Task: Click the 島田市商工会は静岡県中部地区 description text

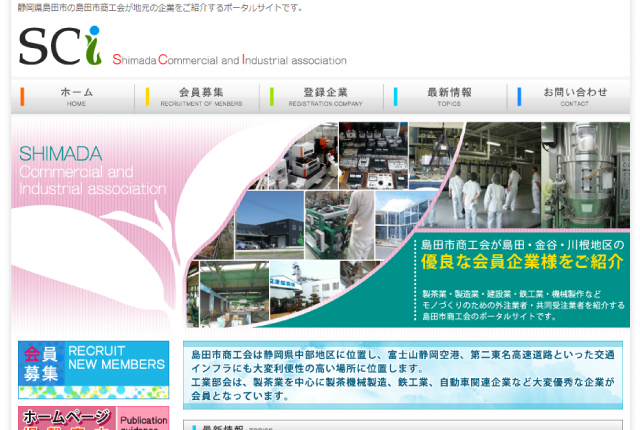Action: (403, 375)
